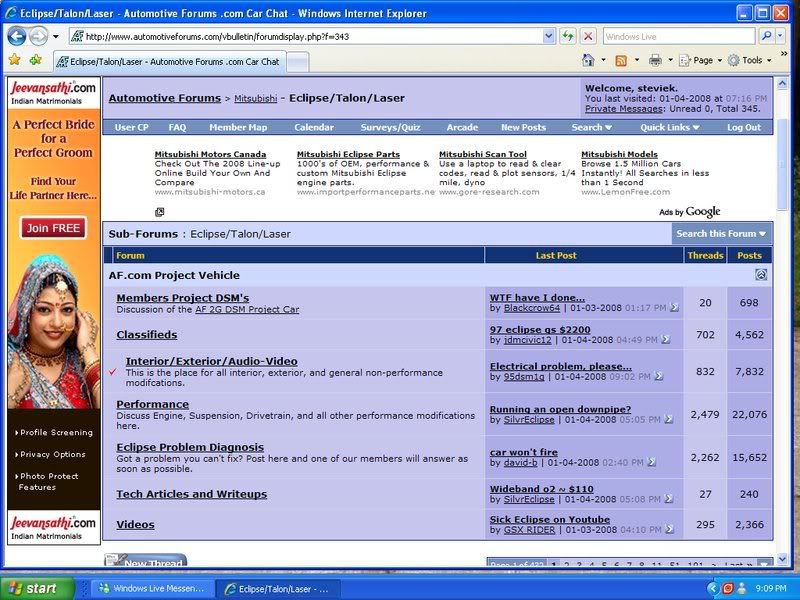Click the Print icon in toolbar
Screen dimensions: 800x600
(655, 60)
